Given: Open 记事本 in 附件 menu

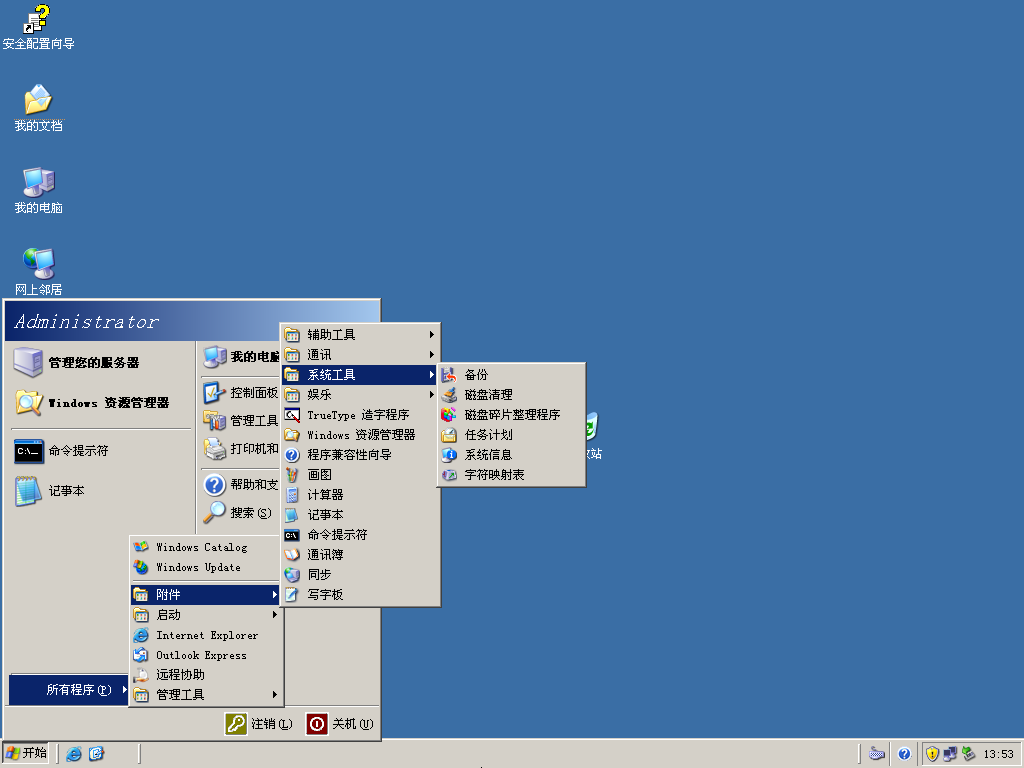Looking at the screenshot, I should (x=360, y=515).
